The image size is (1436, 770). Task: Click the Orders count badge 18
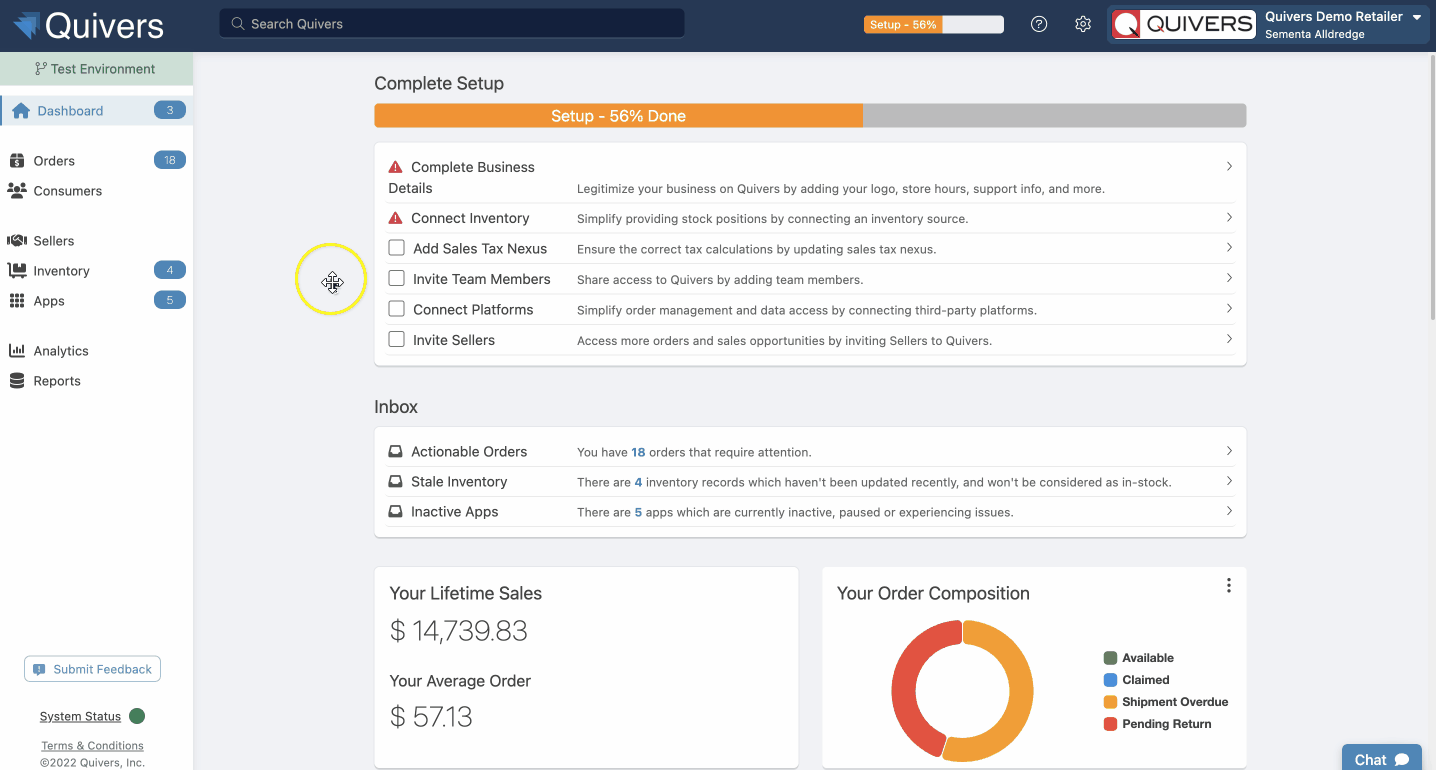coord(170,160)
